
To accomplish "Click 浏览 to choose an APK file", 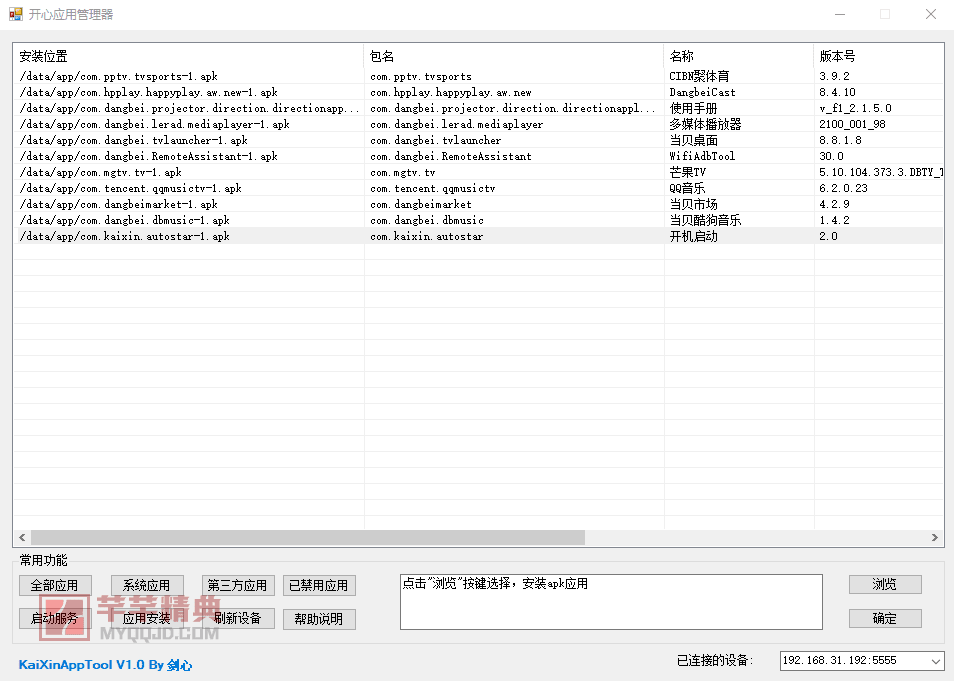I will pyautogui.click(x=884, y=584).
